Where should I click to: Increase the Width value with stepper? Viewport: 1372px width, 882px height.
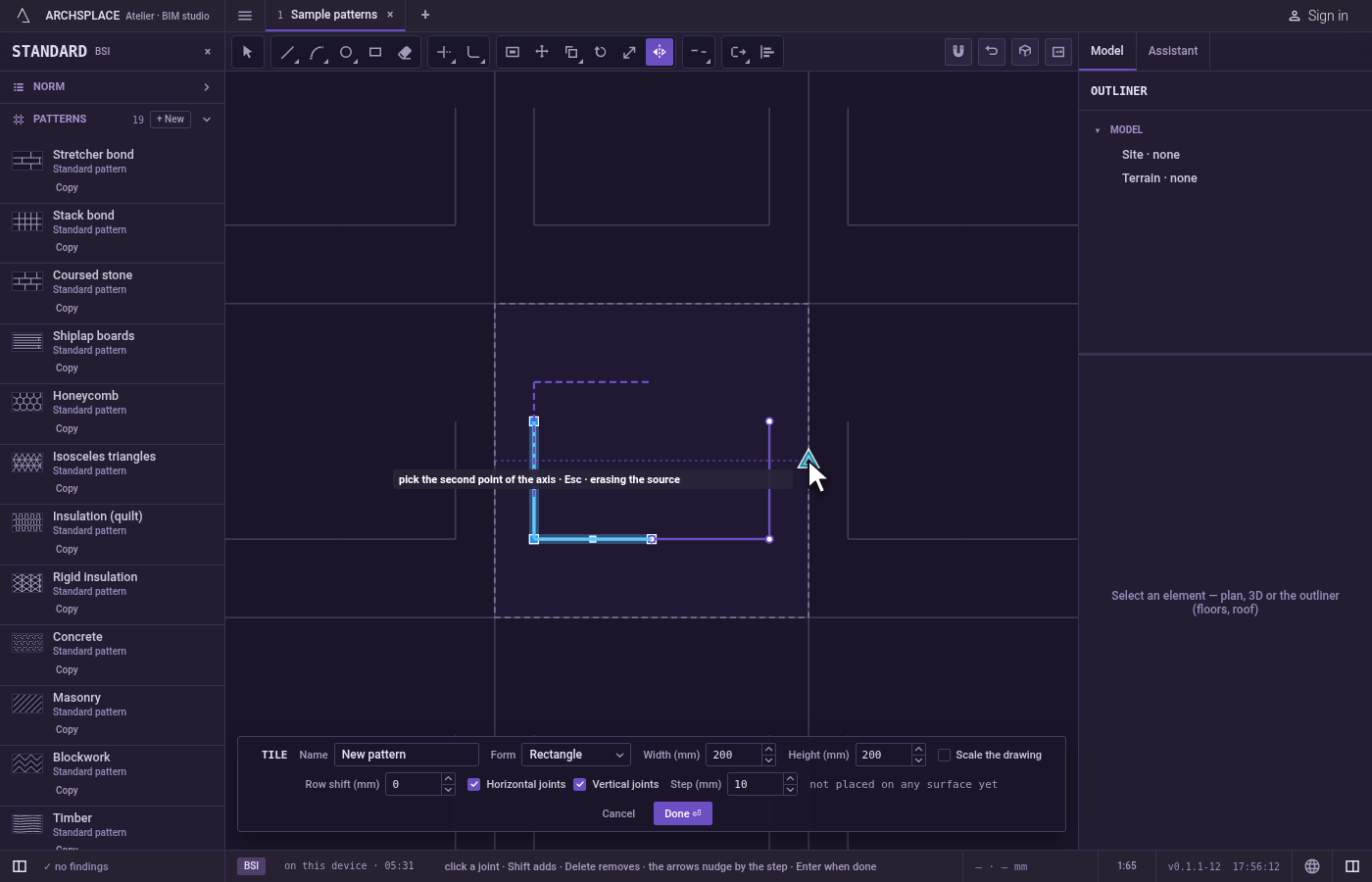[x=768, y=750]
